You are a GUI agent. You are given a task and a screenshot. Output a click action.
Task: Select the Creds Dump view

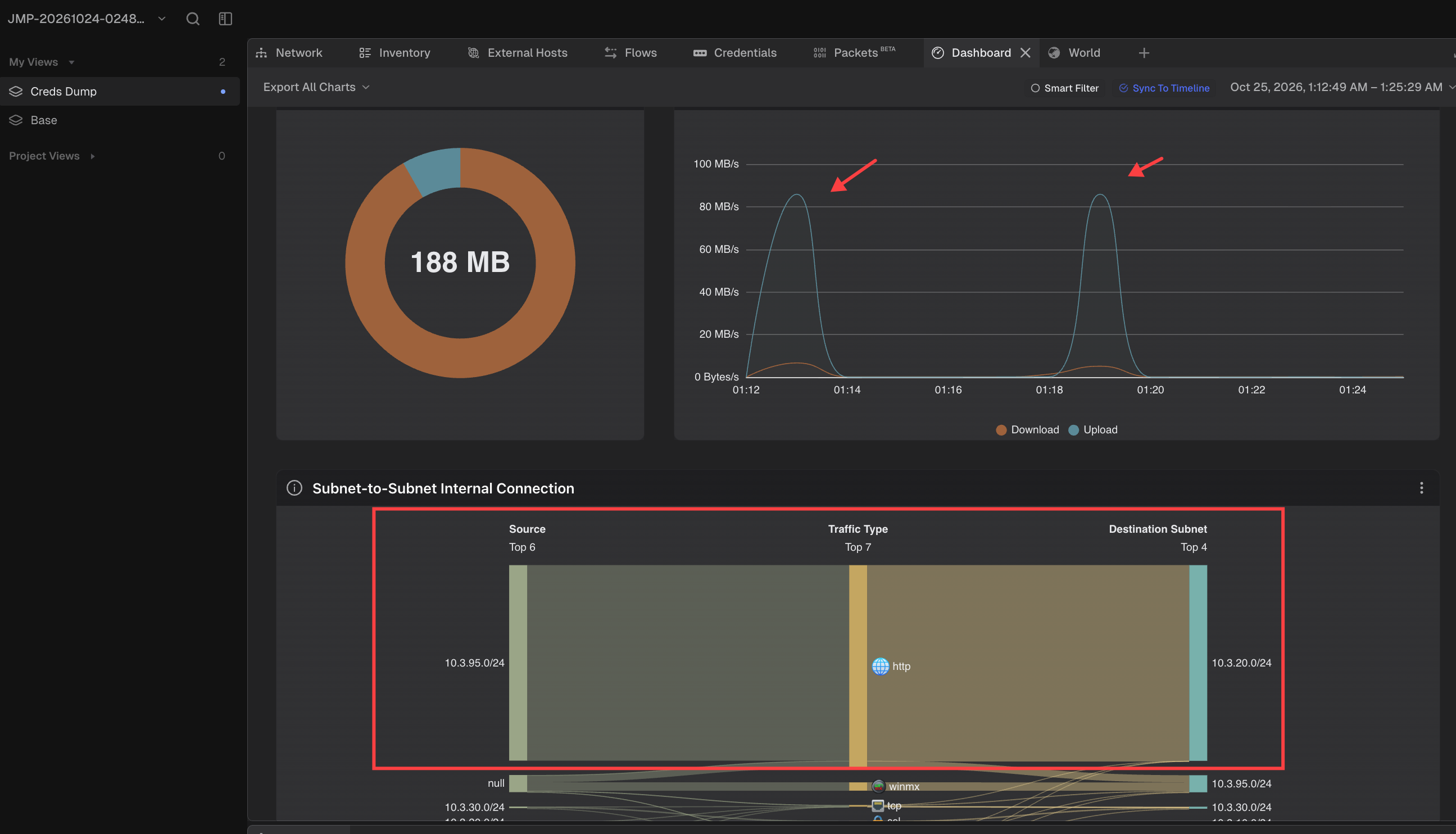tap(120, 92)
